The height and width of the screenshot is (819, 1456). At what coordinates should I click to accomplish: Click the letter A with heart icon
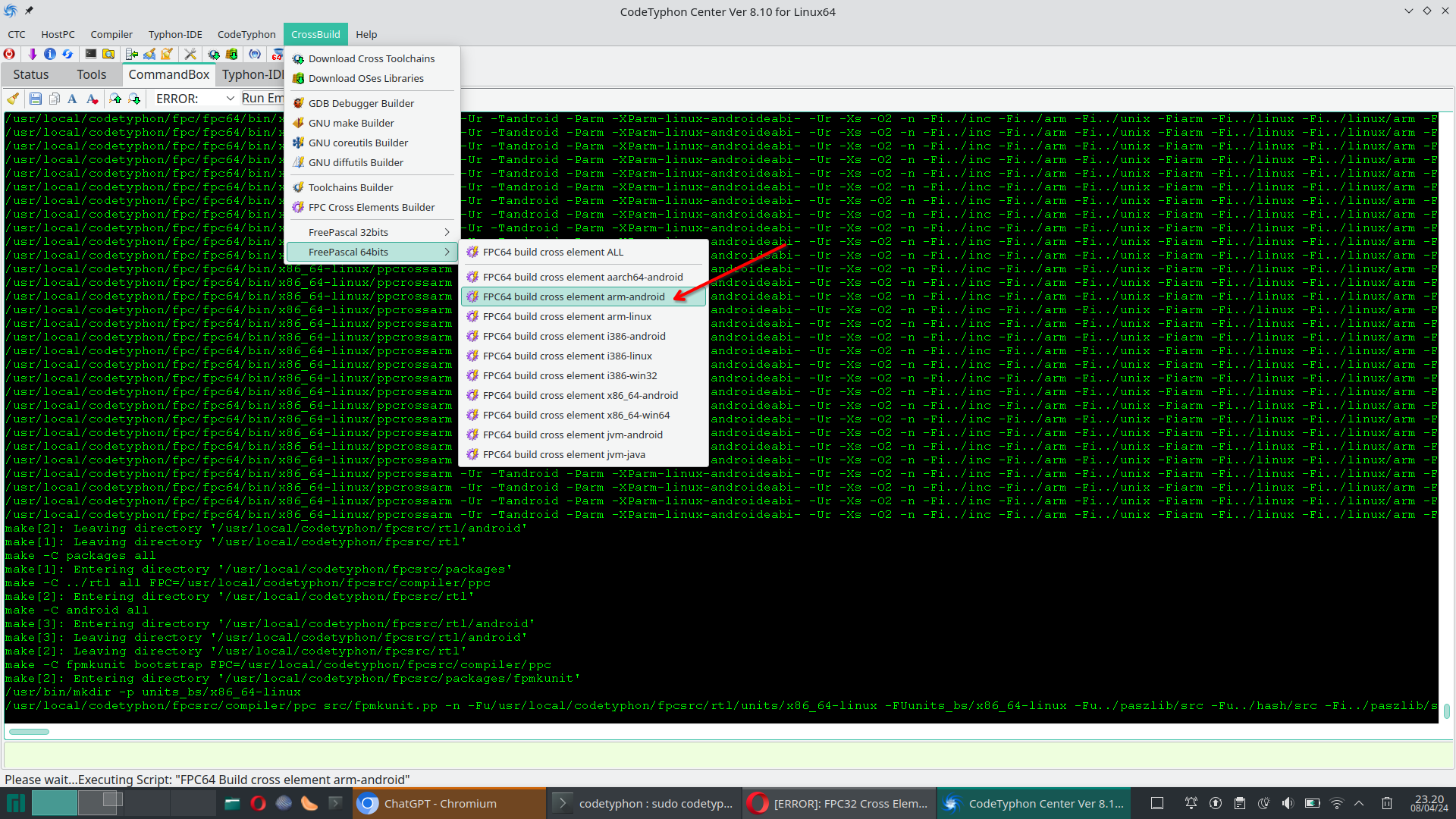tap(92, 99)
